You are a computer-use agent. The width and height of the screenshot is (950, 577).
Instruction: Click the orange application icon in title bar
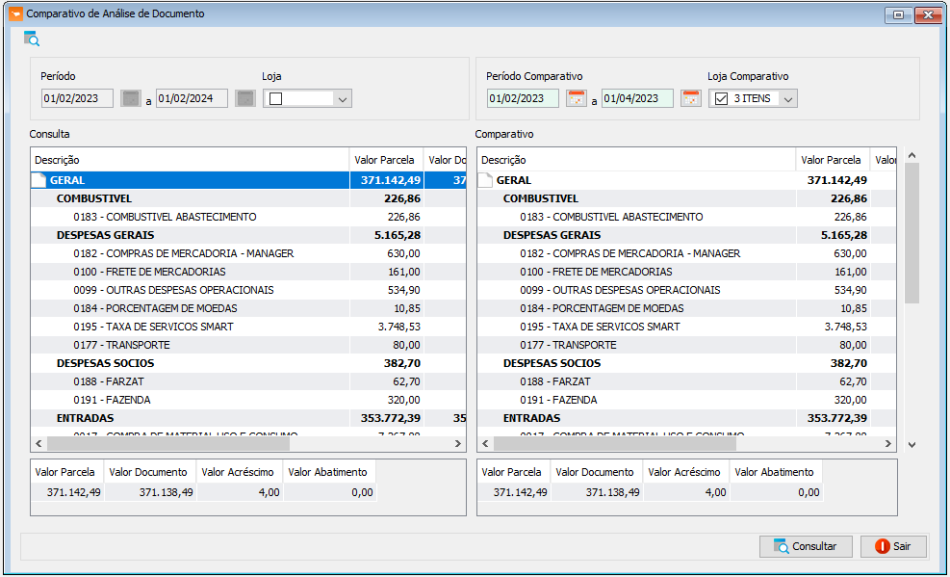16,13
